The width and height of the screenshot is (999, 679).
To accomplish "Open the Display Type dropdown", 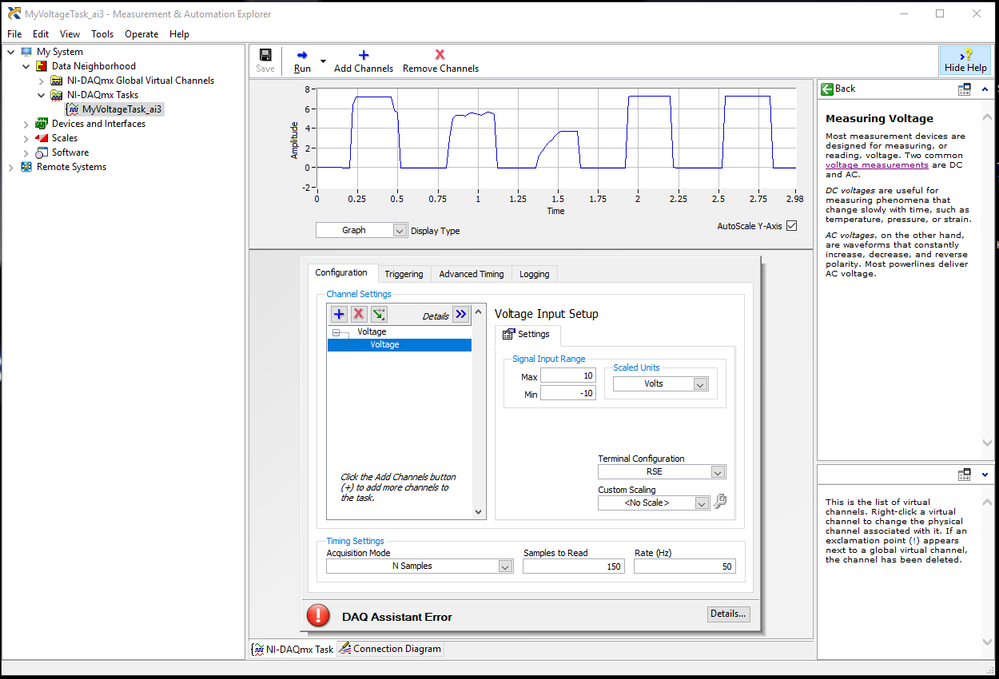I will [x=399, y=230].
